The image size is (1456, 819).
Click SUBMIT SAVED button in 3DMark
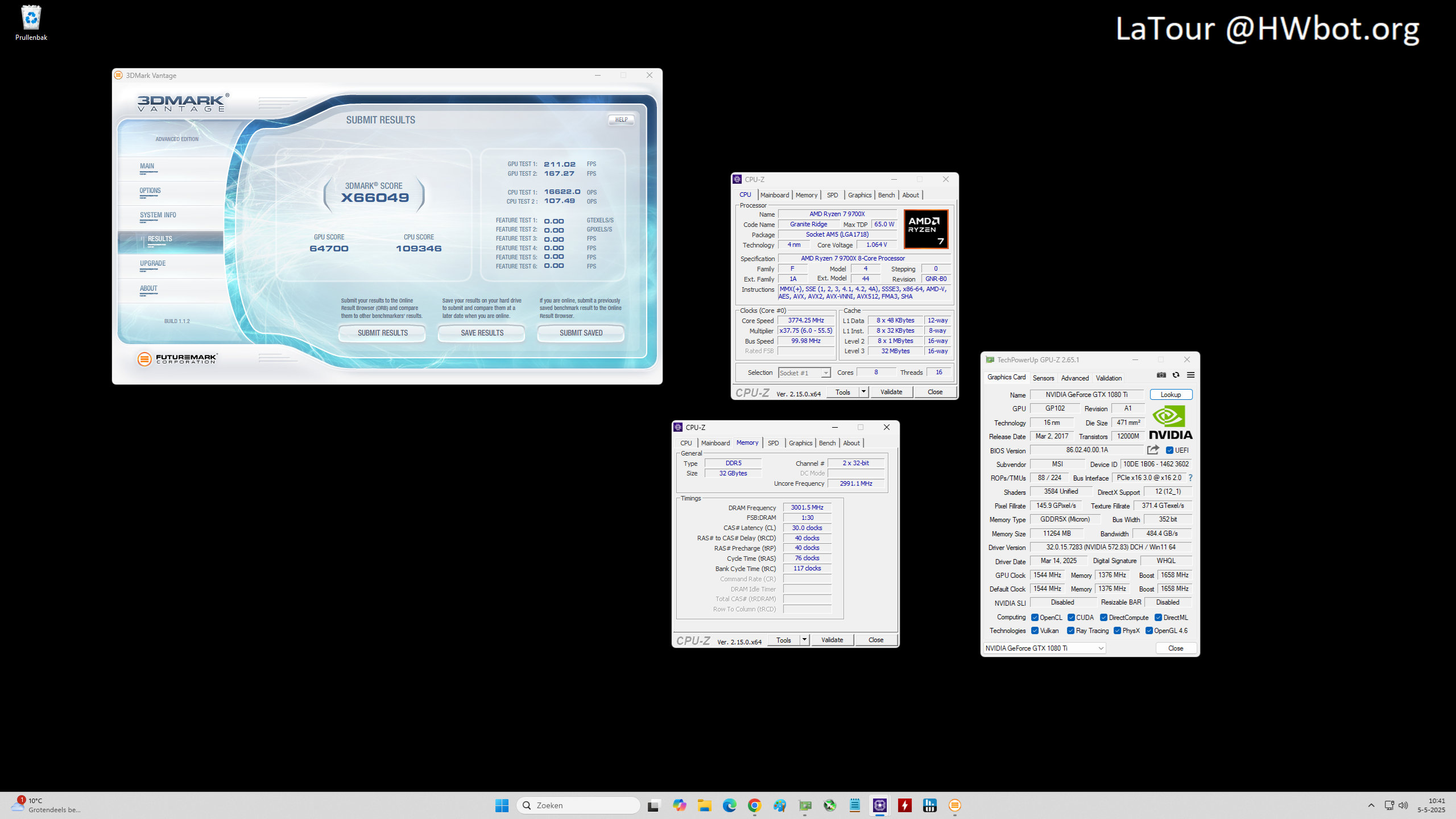581,333
